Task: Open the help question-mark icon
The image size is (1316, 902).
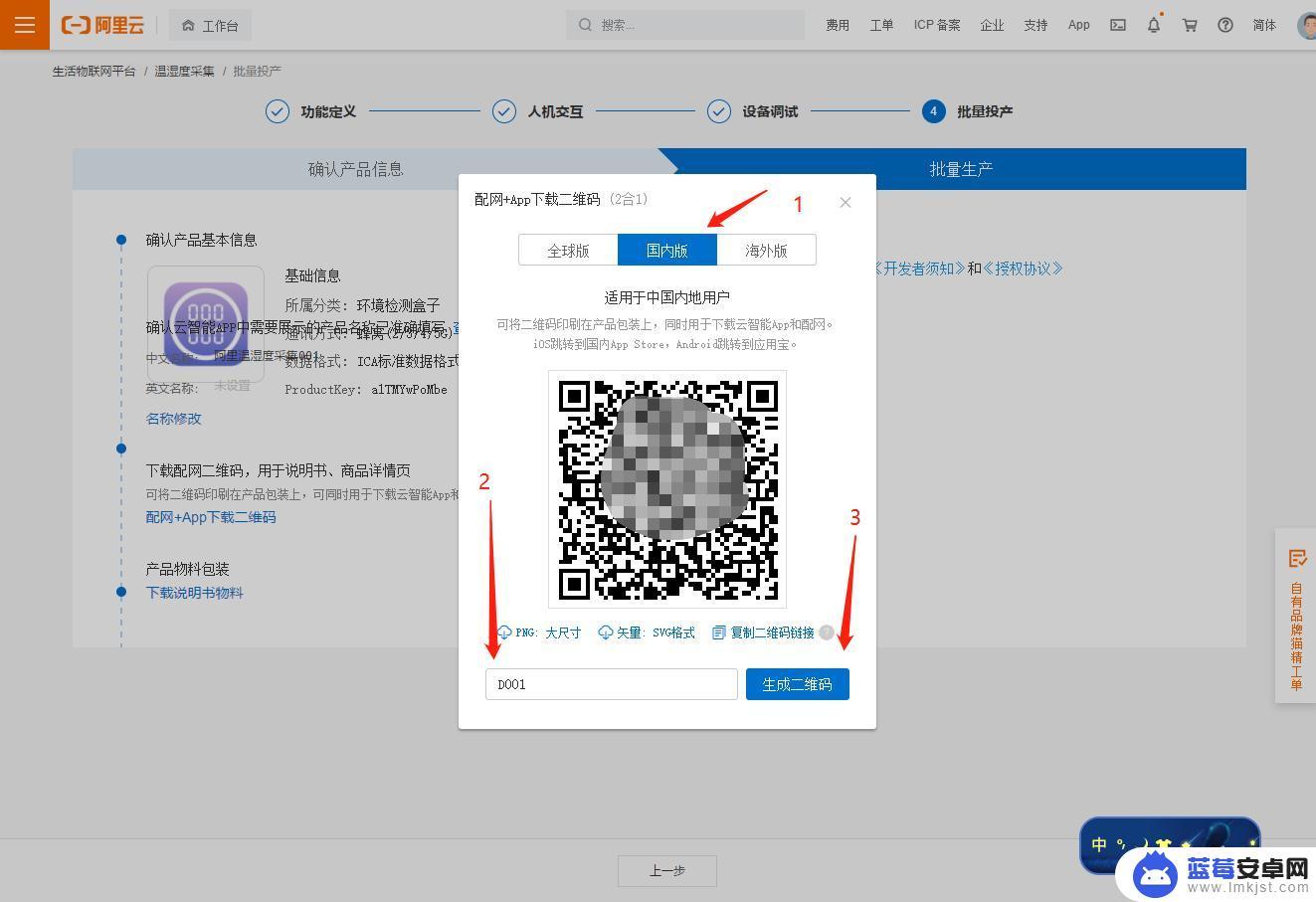Action: tap(1225, 25)
